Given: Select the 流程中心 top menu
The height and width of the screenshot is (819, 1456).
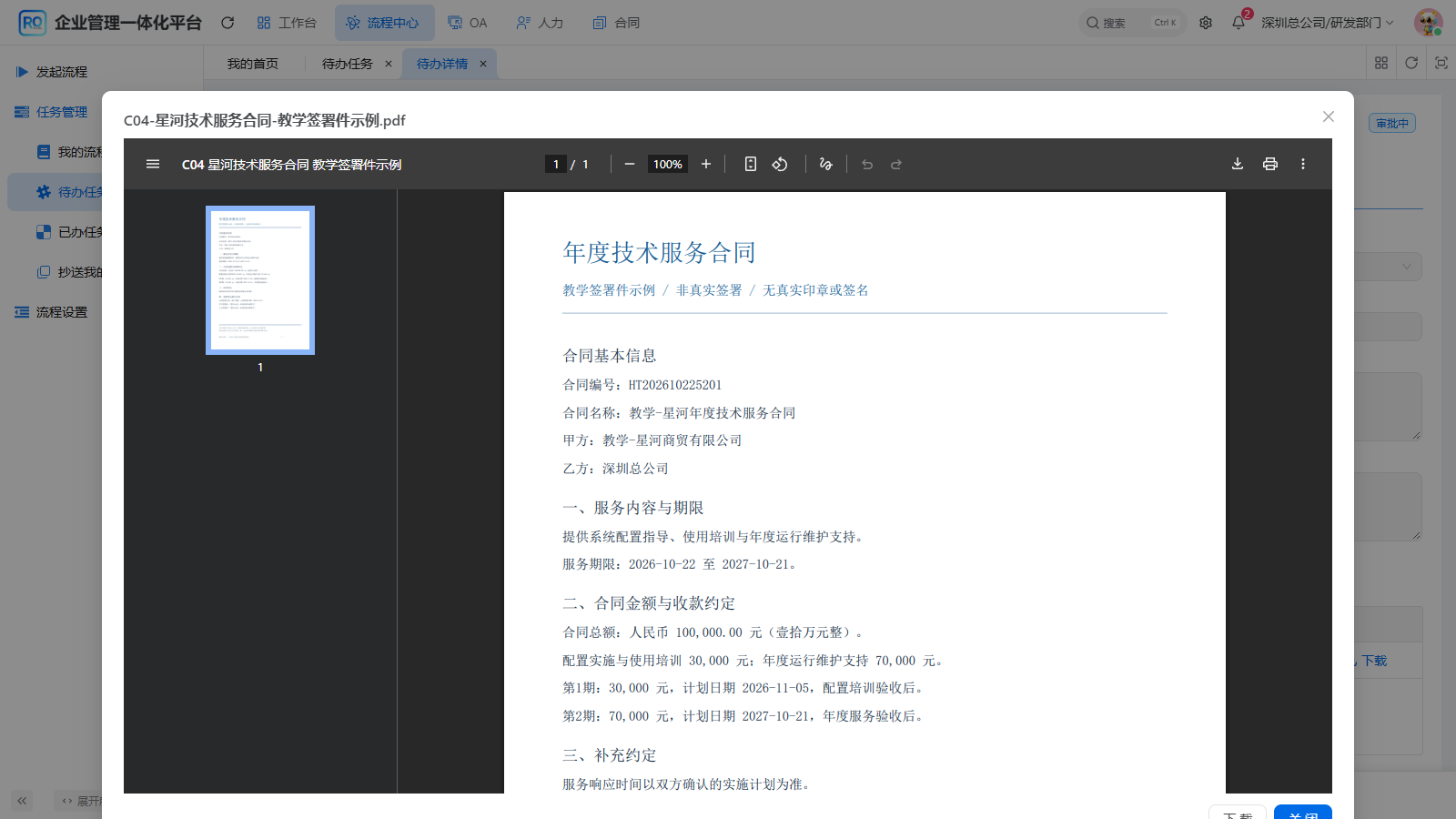Looking at the screenshot, I should pos(383,23).
